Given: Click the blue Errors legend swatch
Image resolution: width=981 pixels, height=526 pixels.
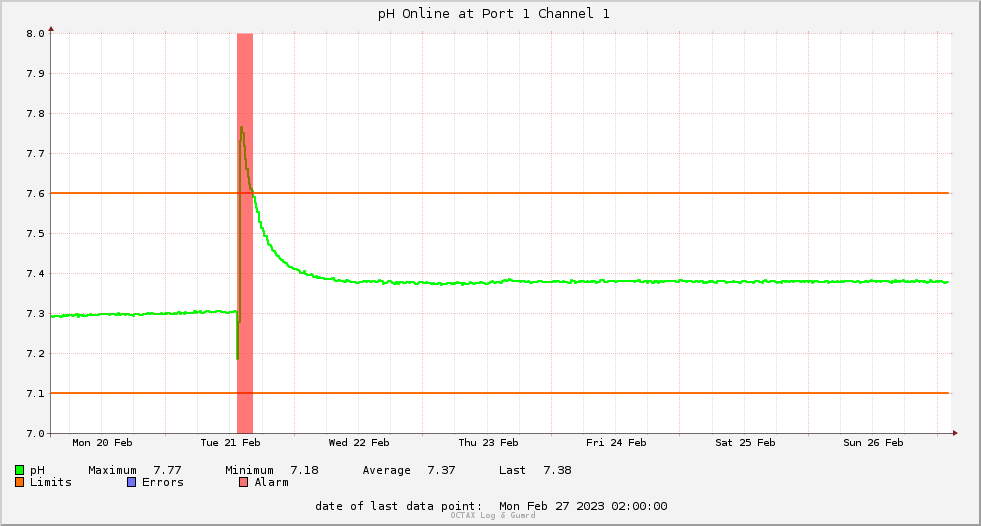Looking at the screenshot, I should coord(131,482).
